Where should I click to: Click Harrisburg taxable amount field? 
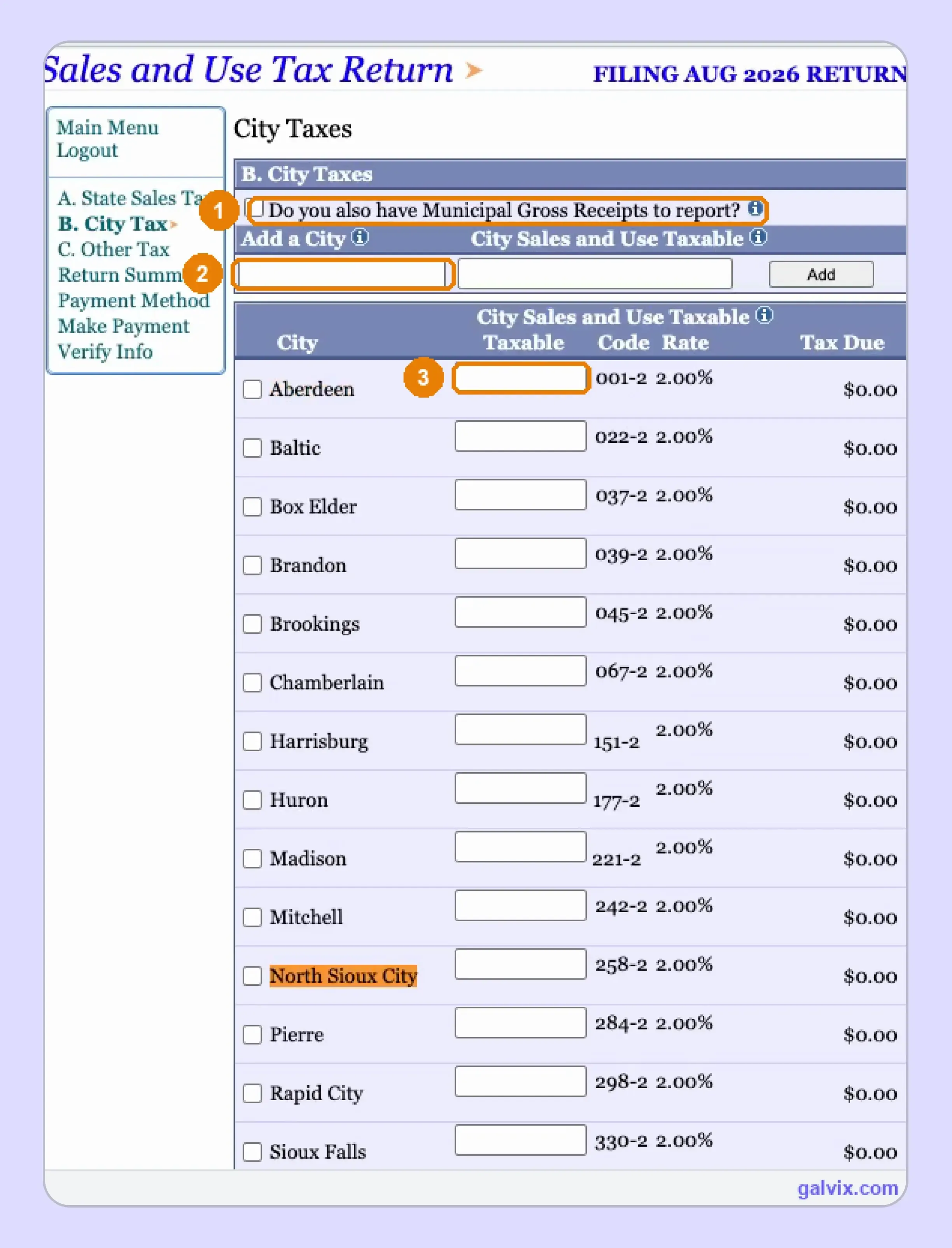pyautogui.click(x=520, y=729)
